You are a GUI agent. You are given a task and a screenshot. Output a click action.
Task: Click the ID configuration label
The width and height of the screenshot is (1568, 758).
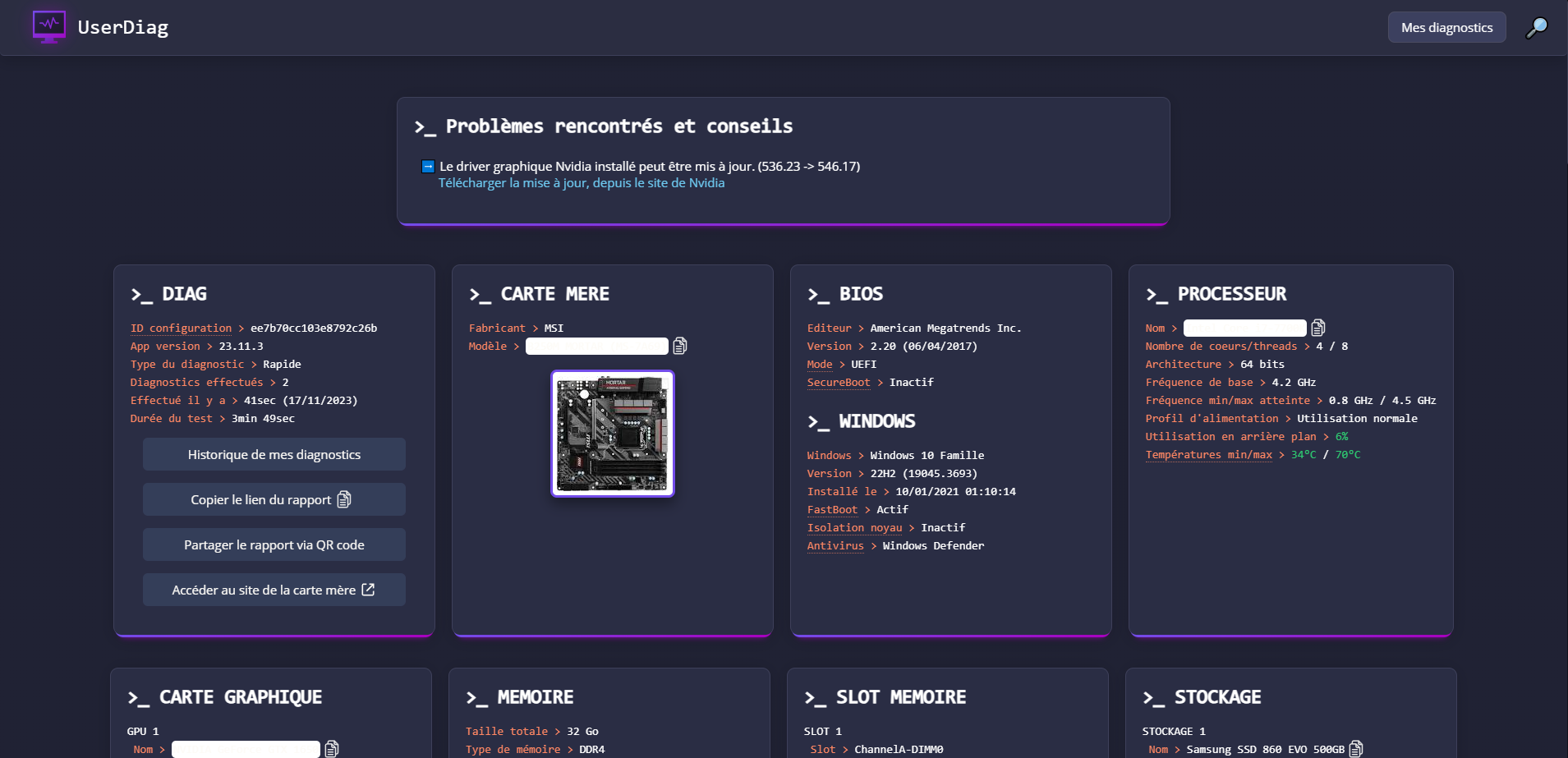(x=181, y=328)
